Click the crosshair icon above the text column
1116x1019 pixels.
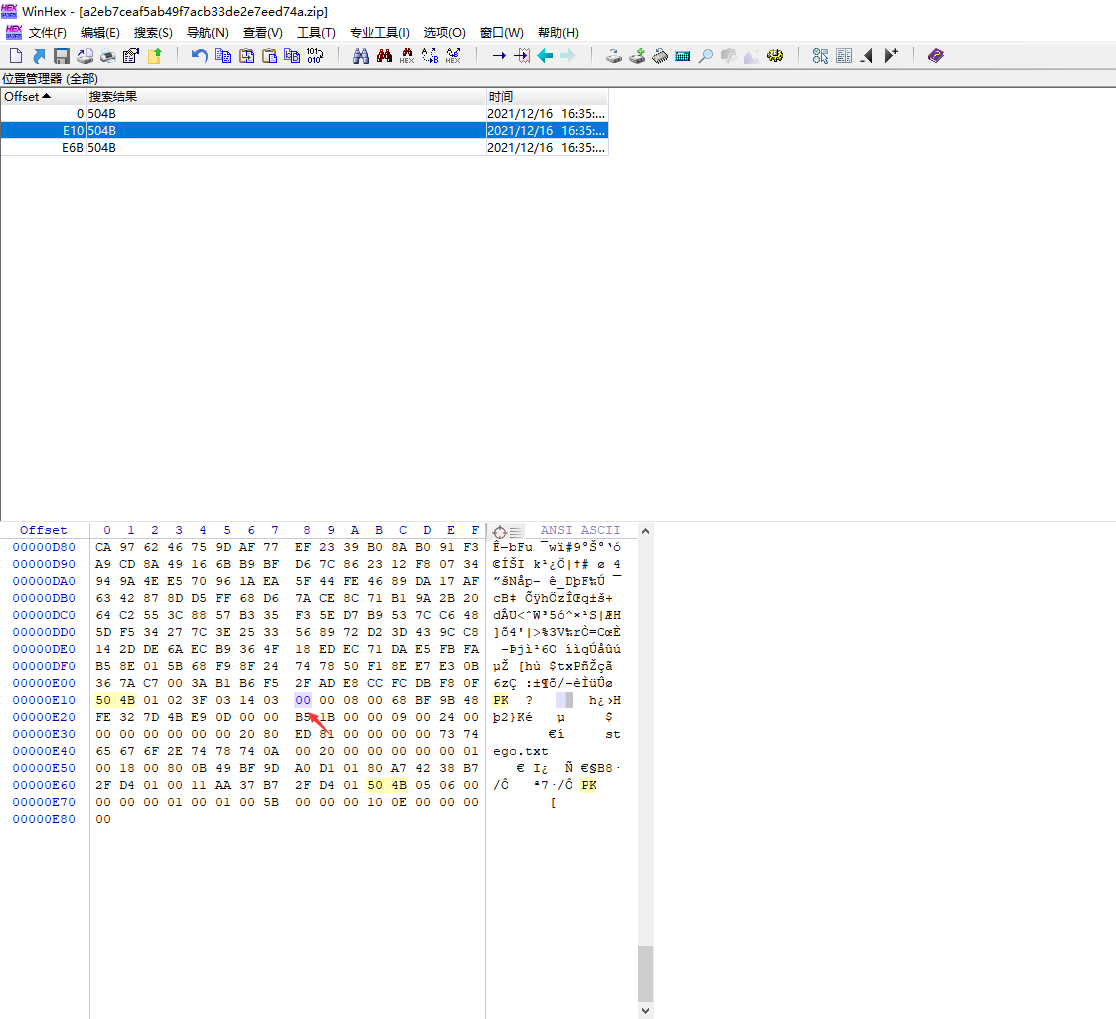click(500, 532)
